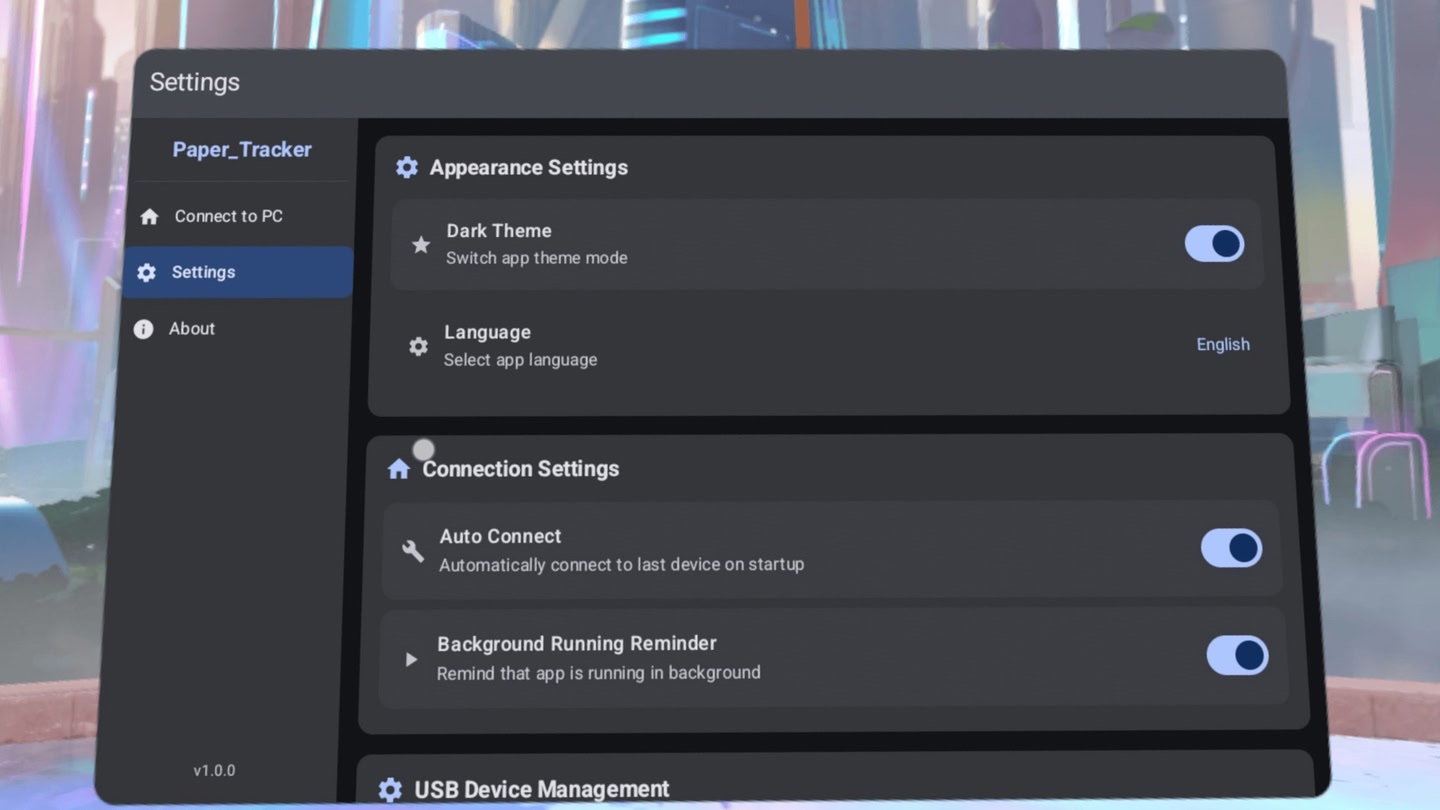Click the Paper_Tracker app title
Viewport: 1440px width, 810px height.
(x=242, y=150)
